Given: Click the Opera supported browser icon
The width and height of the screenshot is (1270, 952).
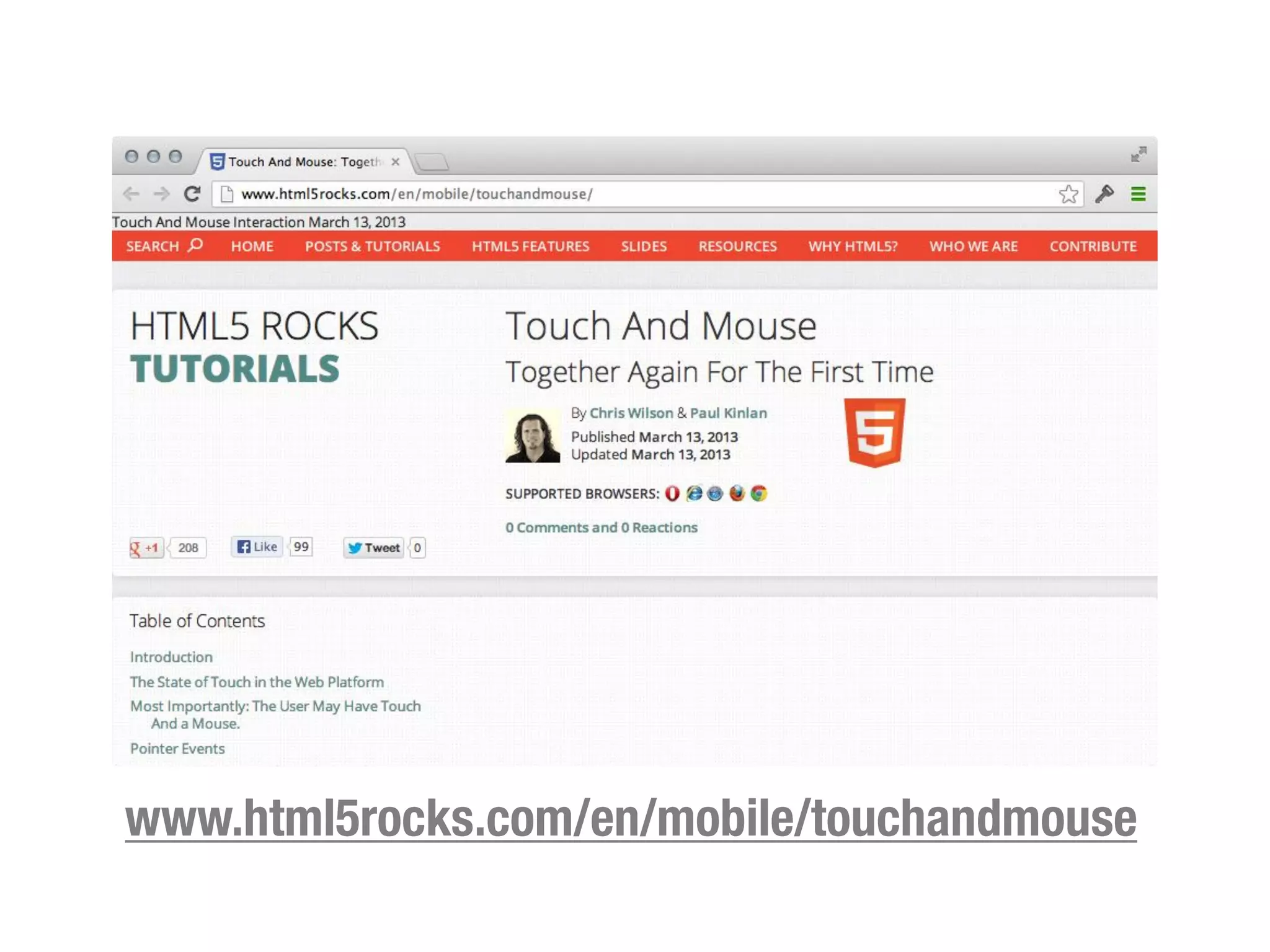Looking at the screenshot, I should pos(672,493).
